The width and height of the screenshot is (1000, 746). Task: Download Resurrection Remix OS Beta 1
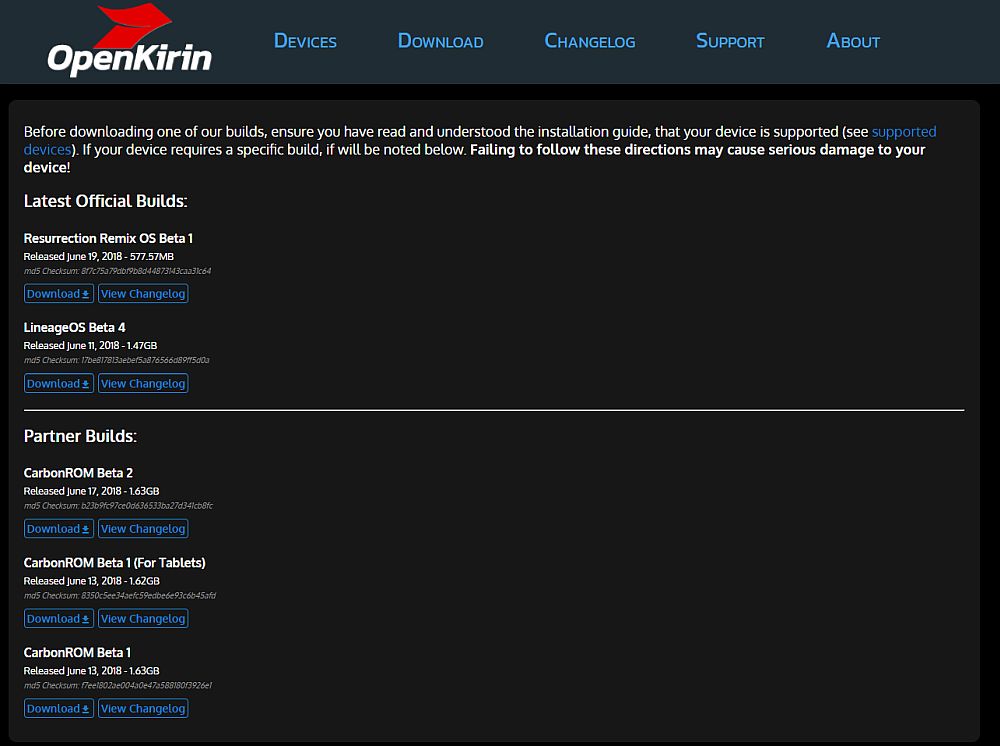click(x=59, y=294)
